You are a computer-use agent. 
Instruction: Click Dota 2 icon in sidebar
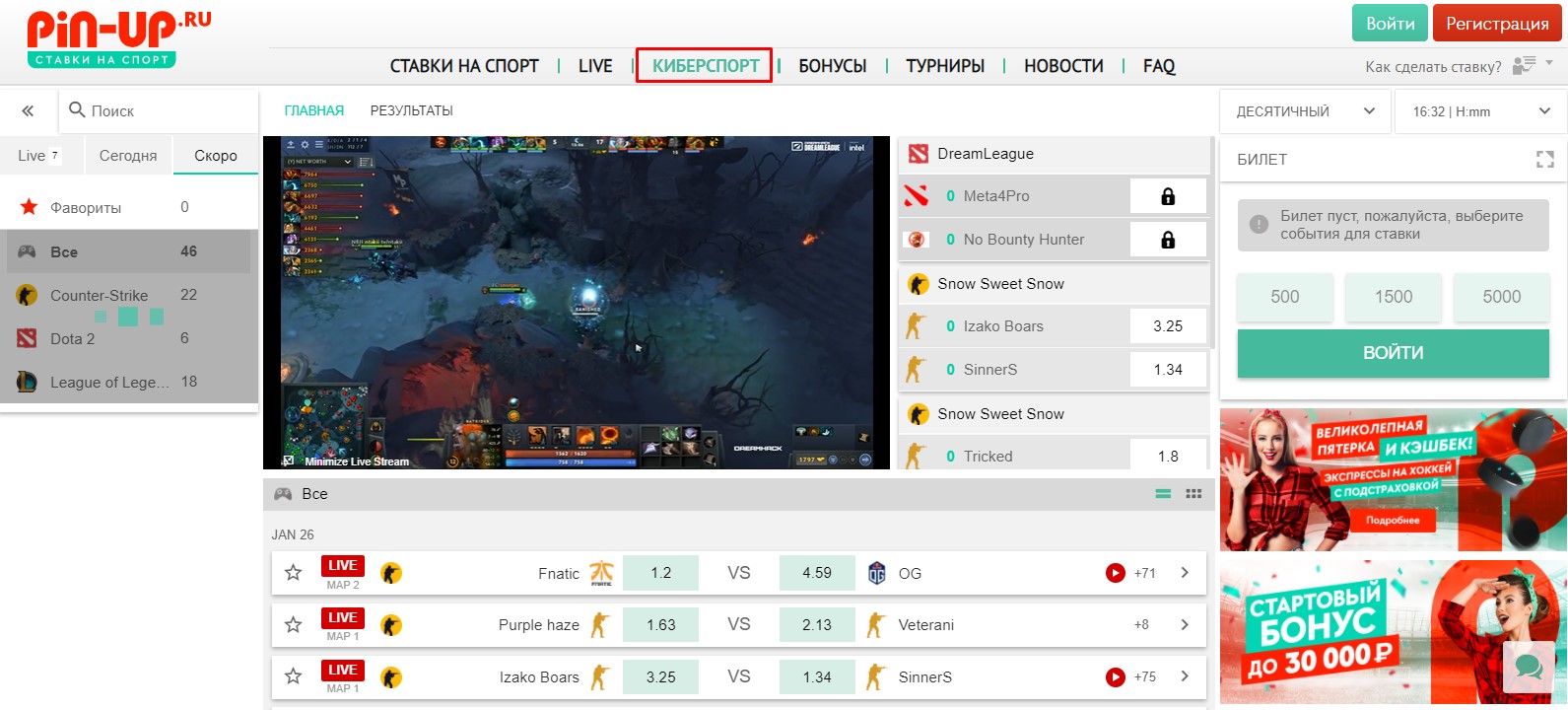(28, 338)
